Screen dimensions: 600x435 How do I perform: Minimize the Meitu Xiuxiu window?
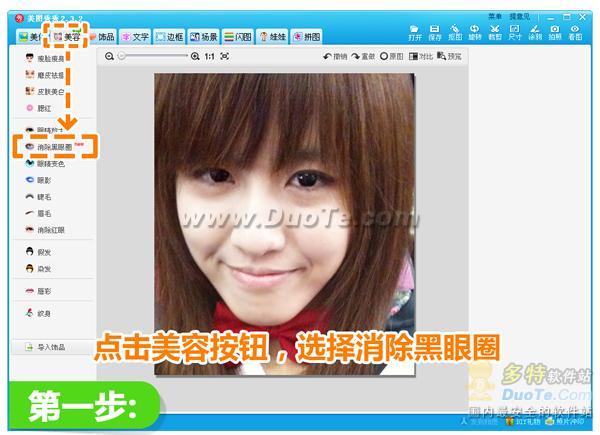point(551,17)
